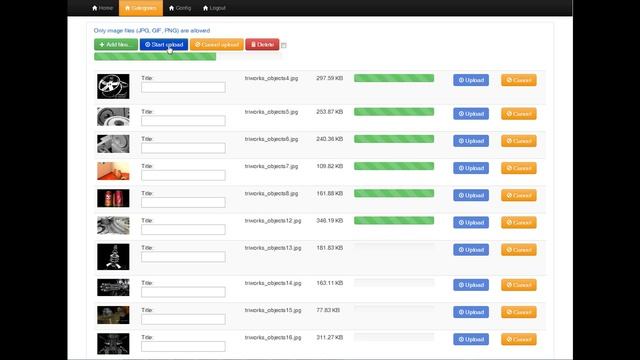Upload triworks_objects7.jpg with its Upload button
This screenshot has height=360, width=640.
point(471,168)
